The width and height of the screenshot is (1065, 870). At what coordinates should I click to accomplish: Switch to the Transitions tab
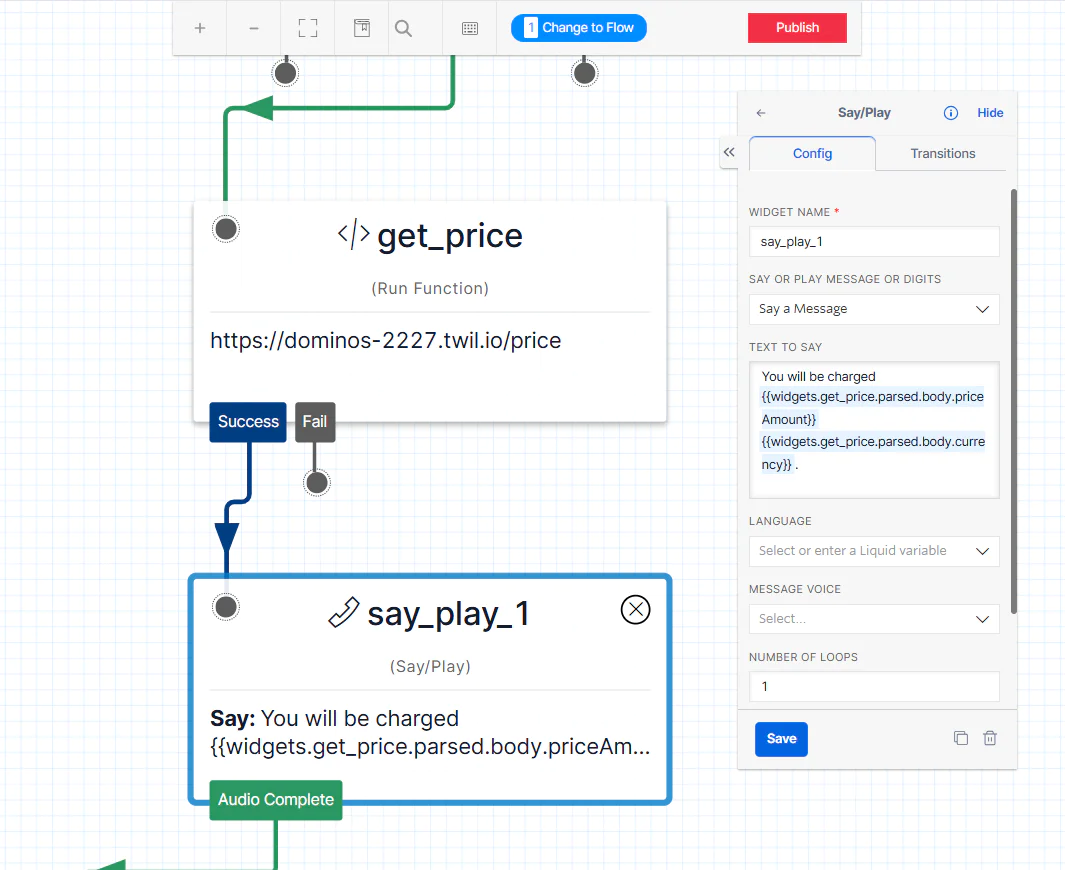coord(943,153)
